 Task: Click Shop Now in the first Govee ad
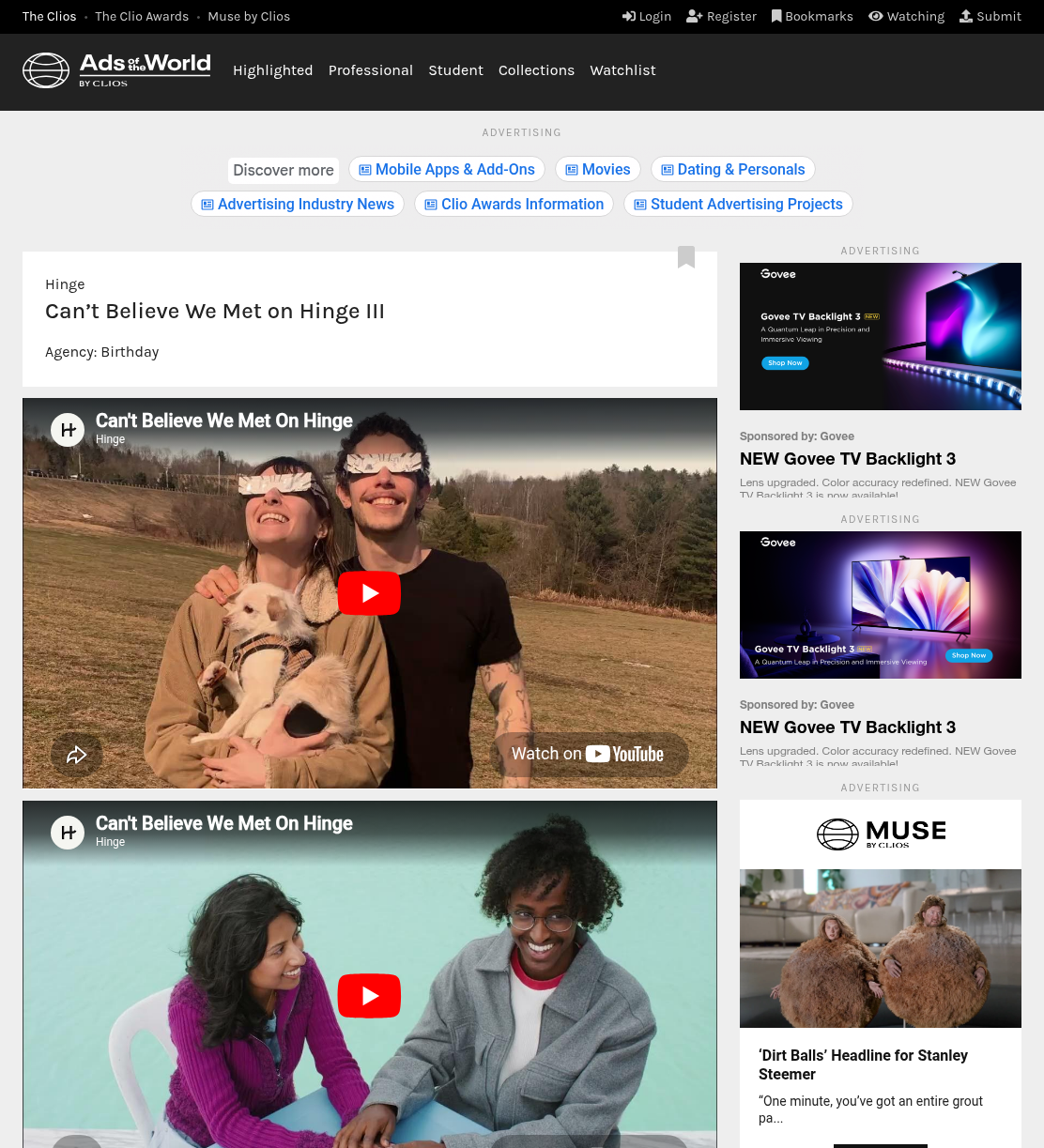click(x=785, y=363)
